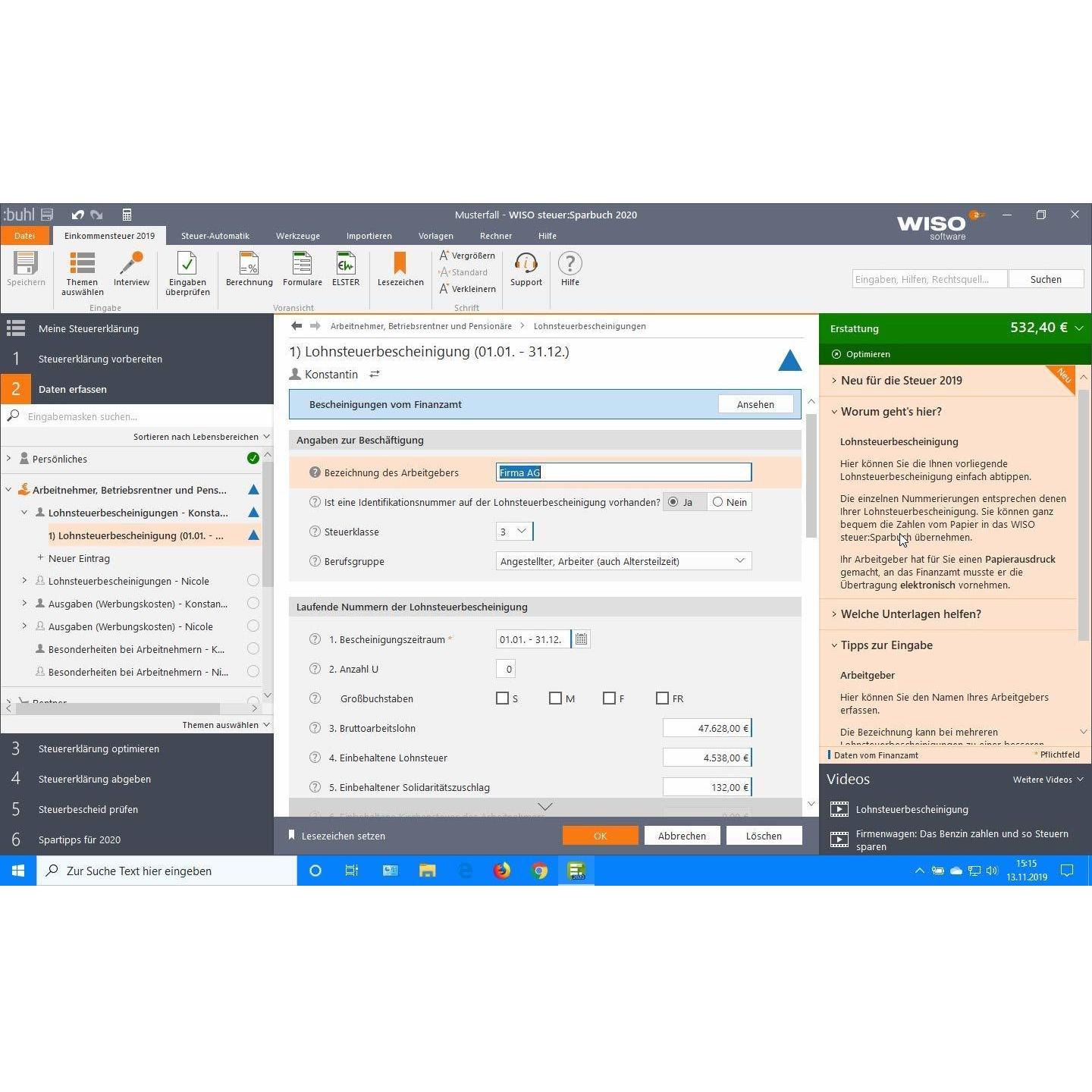Check the Großbuchstabe FR box

tap(662, 698)
